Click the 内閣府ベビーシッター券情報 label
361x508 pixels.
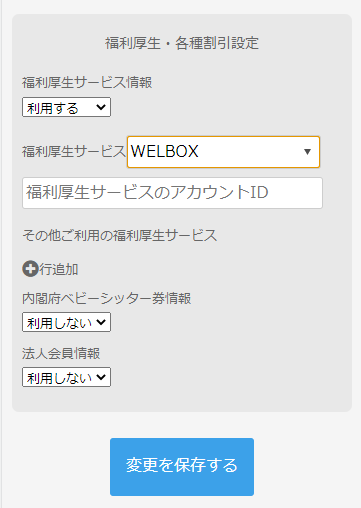click(x=107, y=298)
